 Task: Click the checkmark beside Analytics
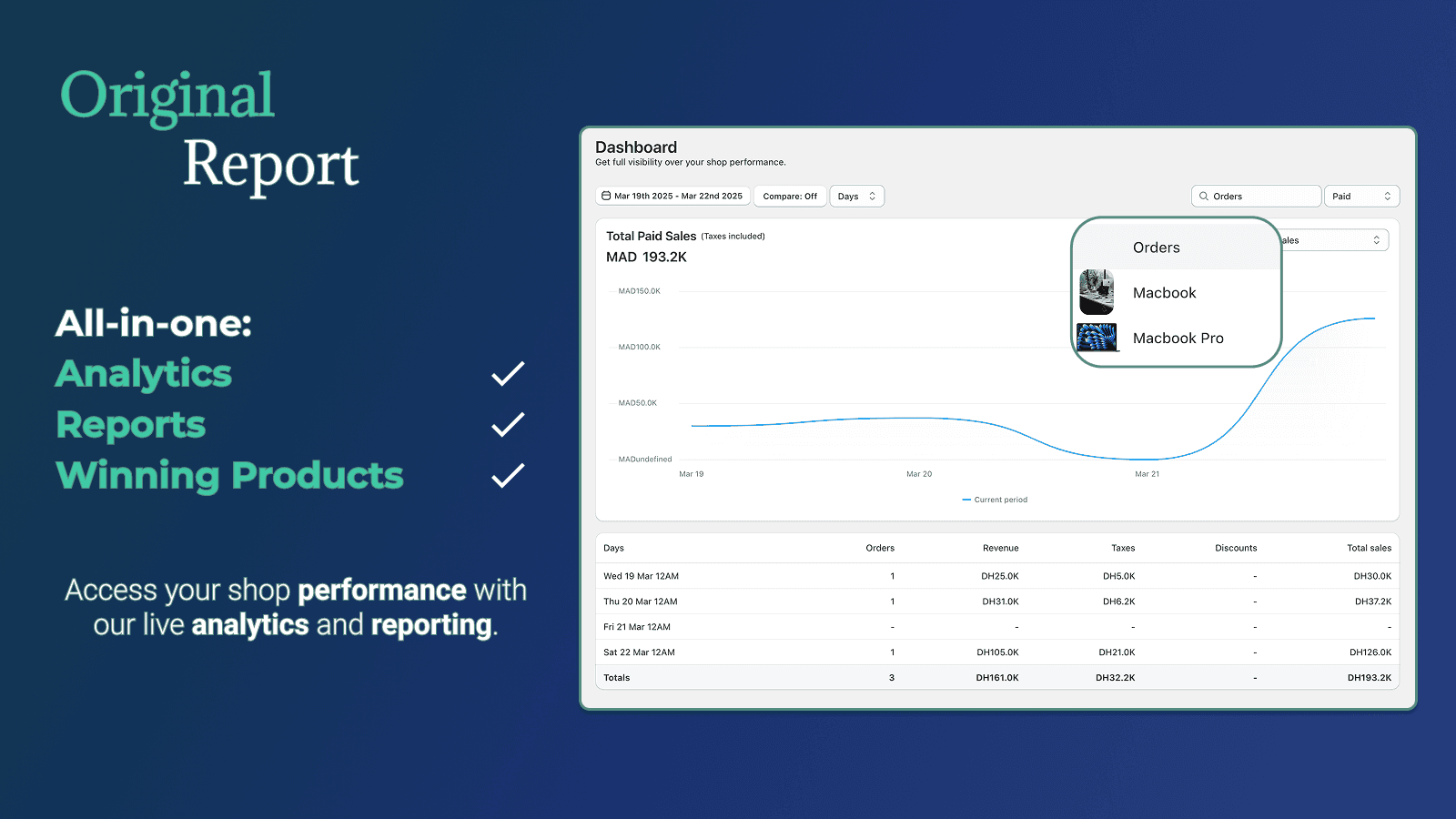tap(508, 374)
